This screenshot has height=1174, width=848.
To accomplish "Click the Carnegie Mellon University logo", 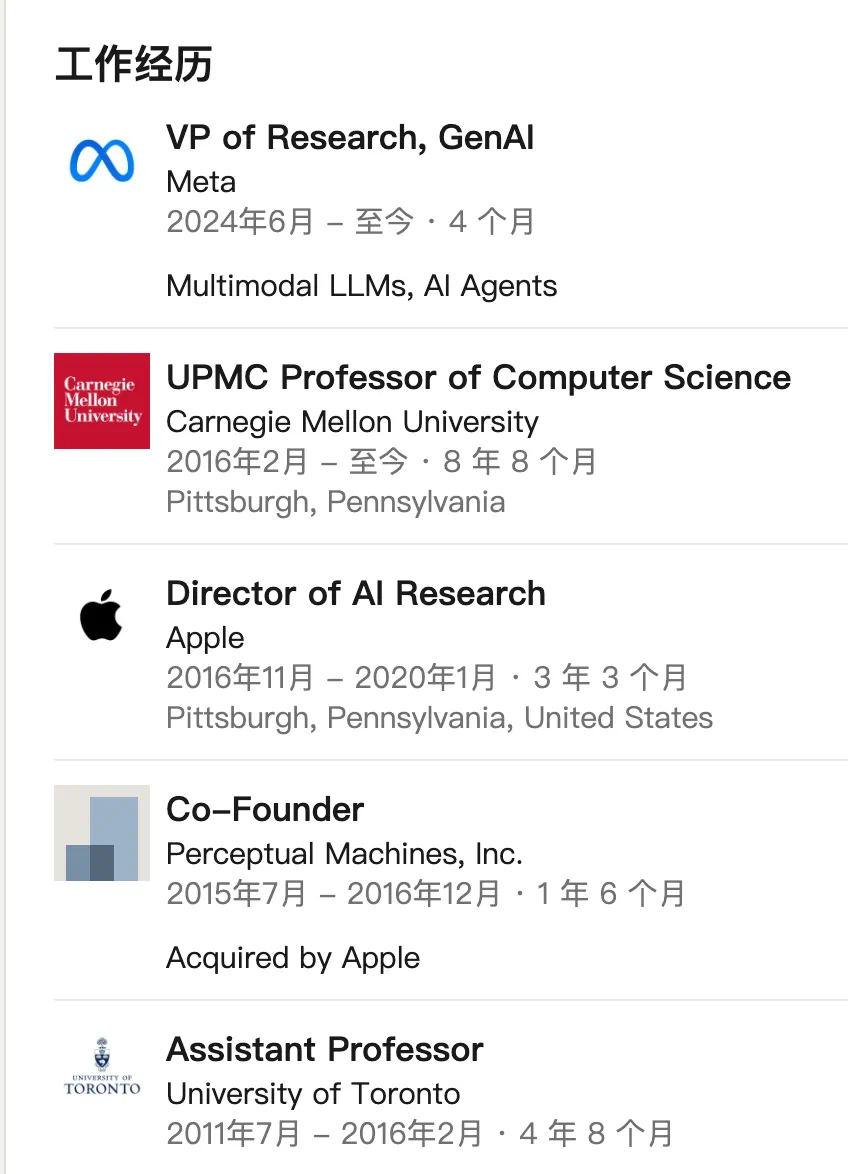I will (x=102, y=401).
